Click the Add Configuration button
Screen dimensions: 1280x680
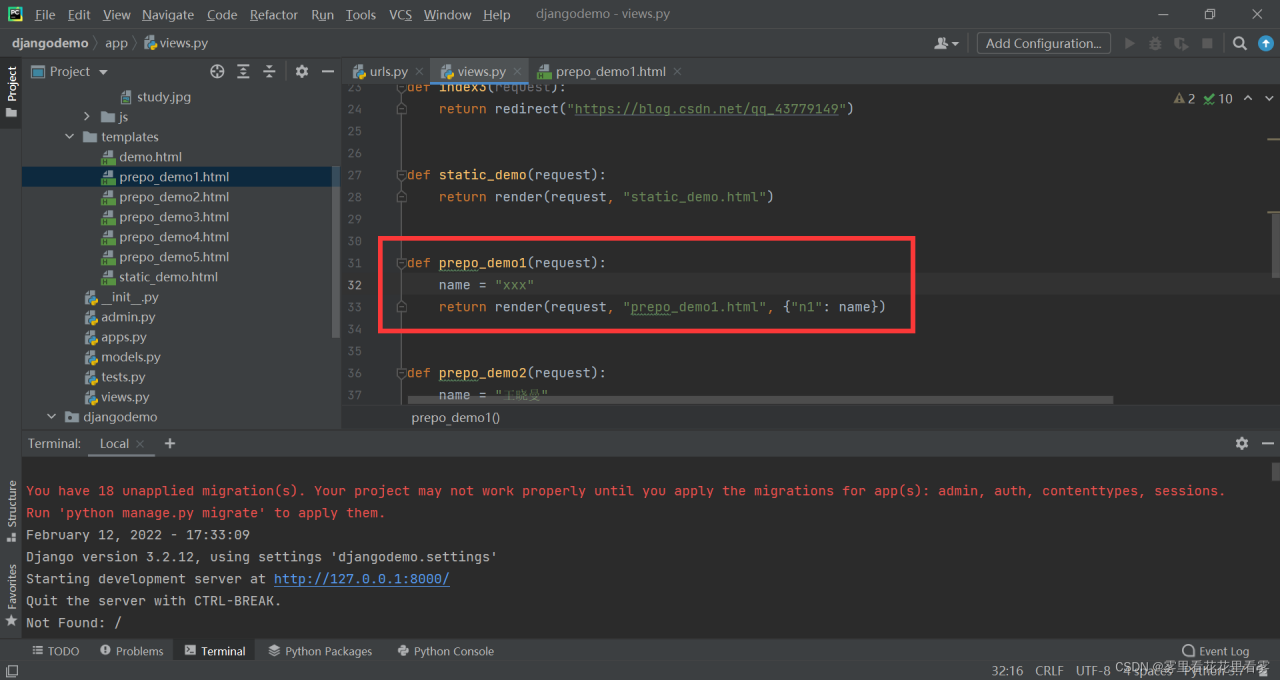(1043, 43)
